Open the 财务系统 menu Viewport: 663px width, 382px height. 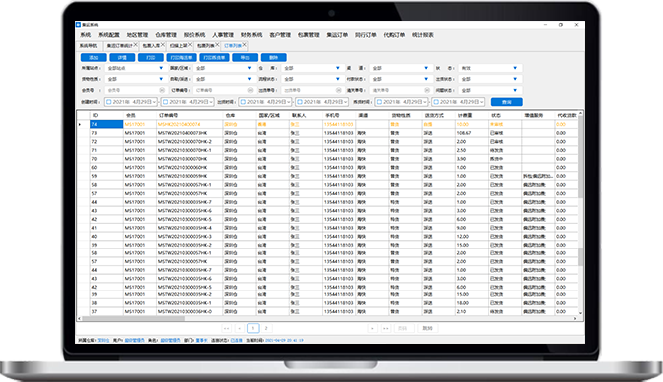(252, 35)
